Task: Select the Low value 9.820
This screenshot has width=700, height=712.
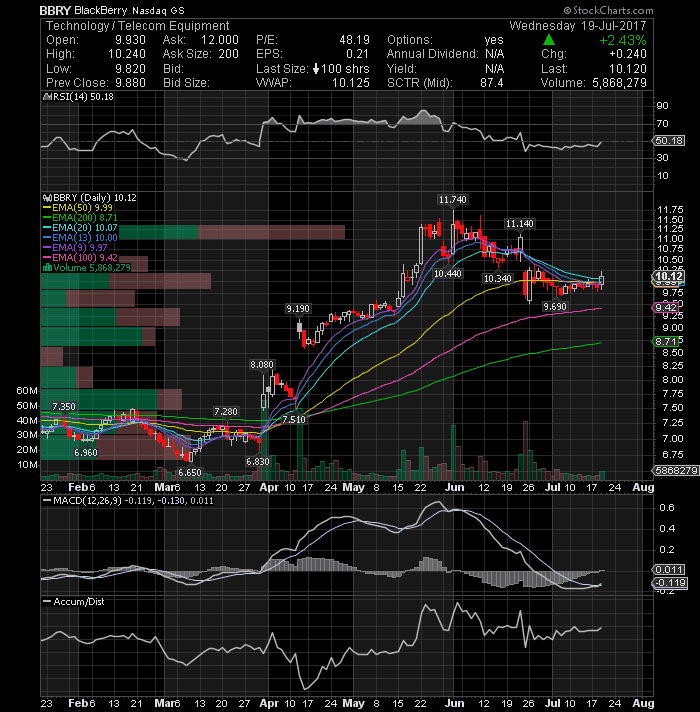Action: click(x=130, y=69)
